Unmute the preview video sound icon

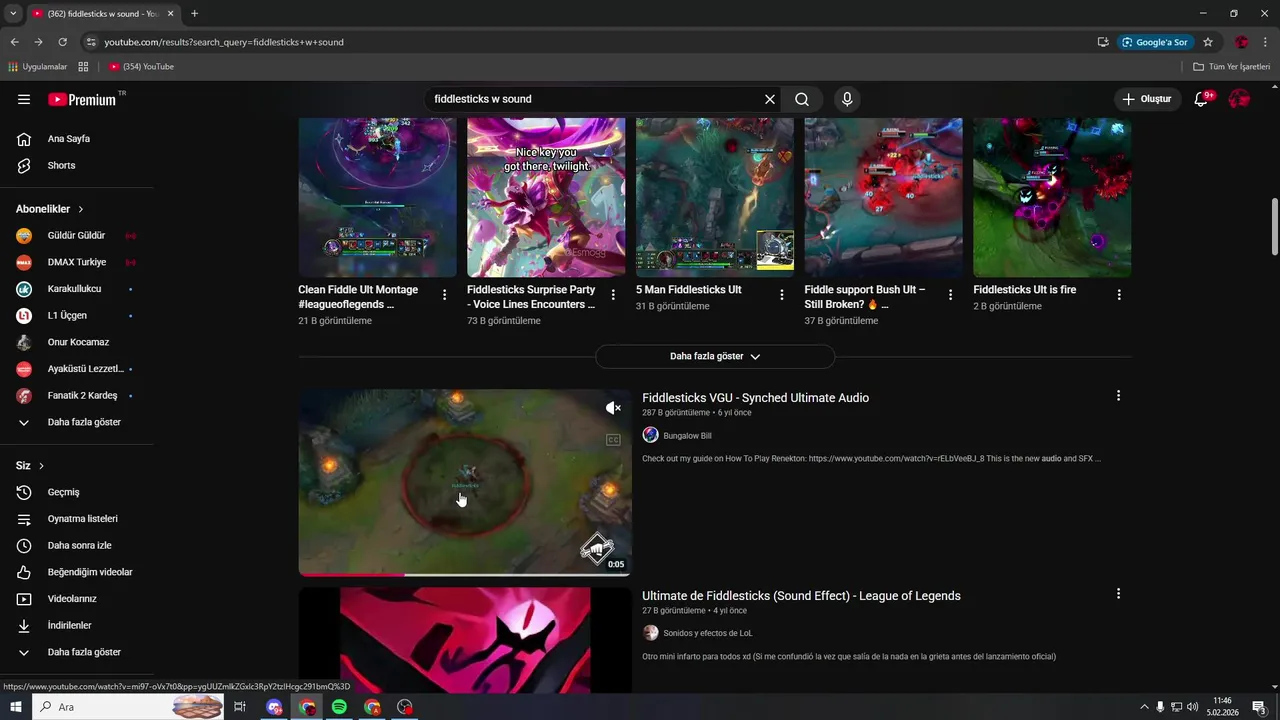(613, 408)
